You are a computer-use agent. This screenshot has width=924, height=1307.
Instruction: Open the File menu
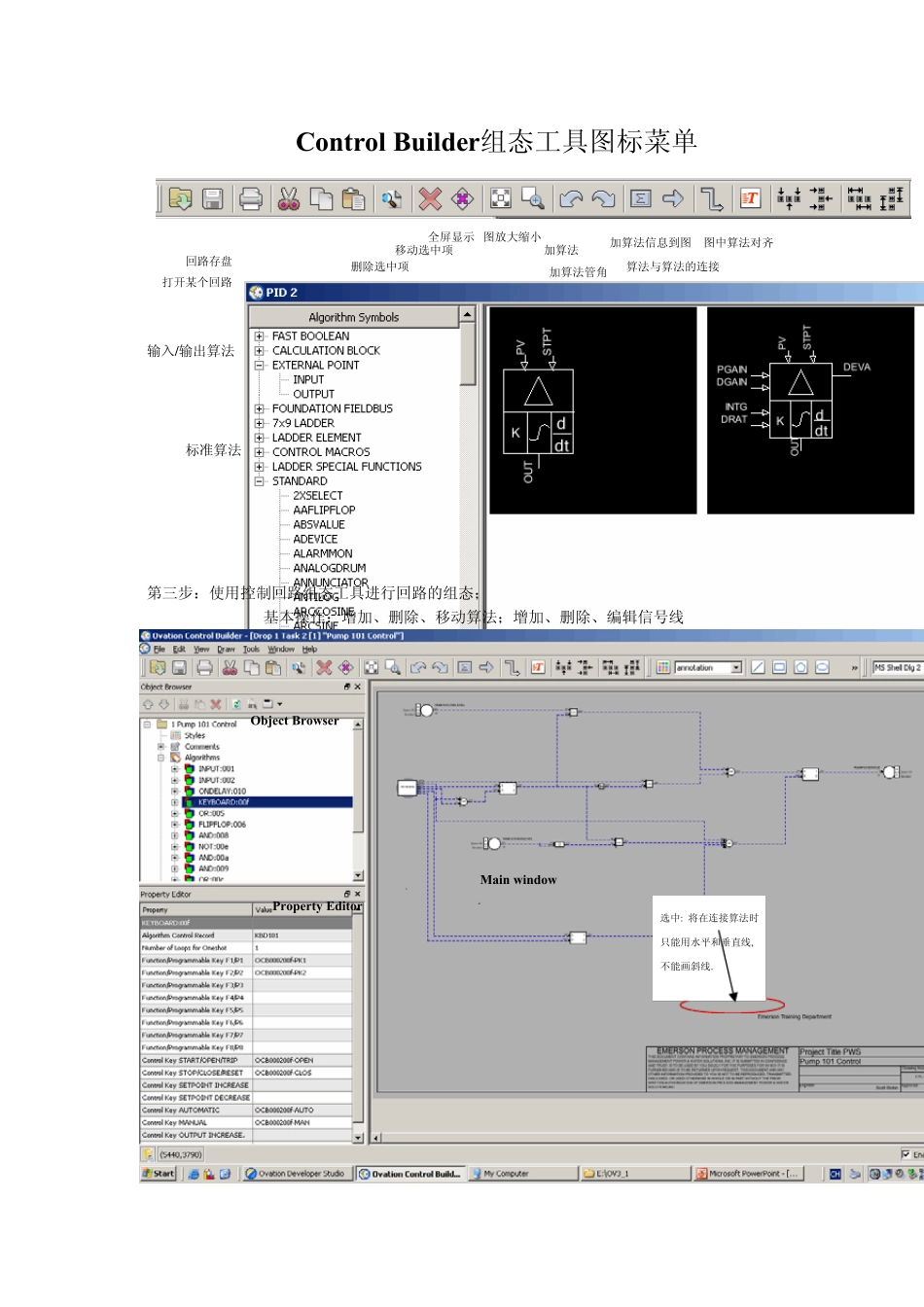click(x=159, y=650)
